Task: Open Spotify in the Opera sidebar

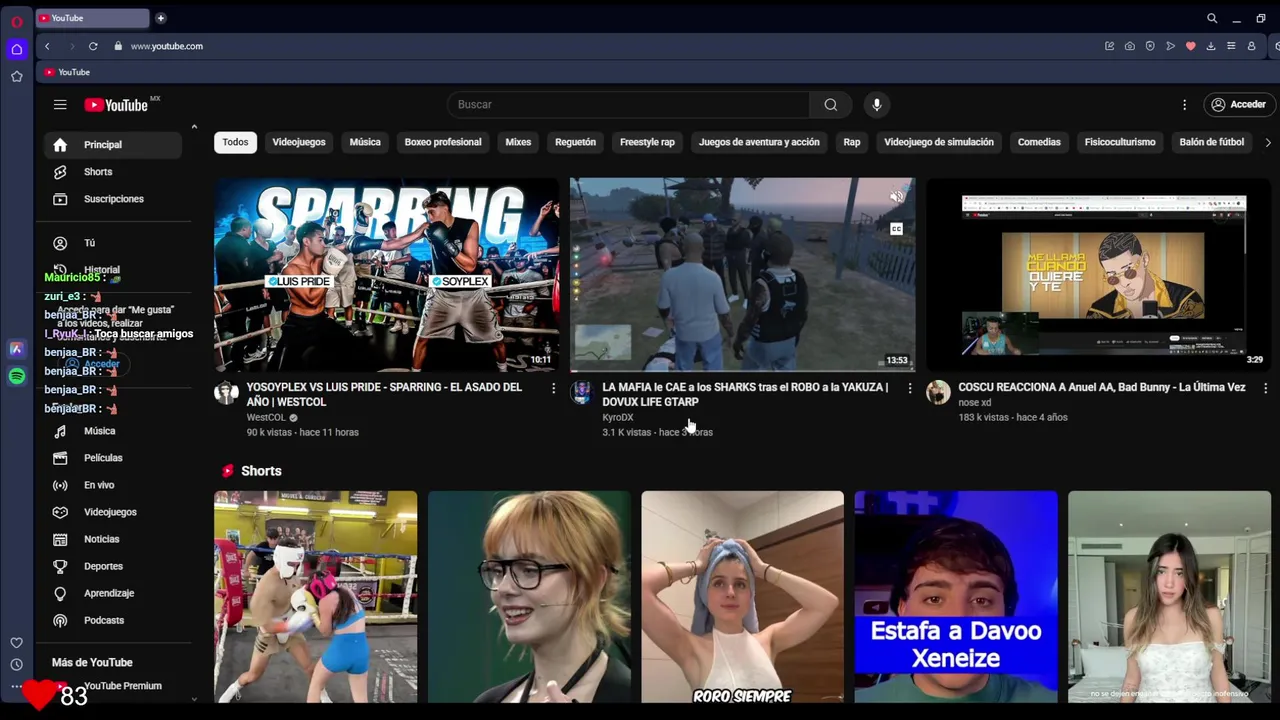Action: pos(17,376)
